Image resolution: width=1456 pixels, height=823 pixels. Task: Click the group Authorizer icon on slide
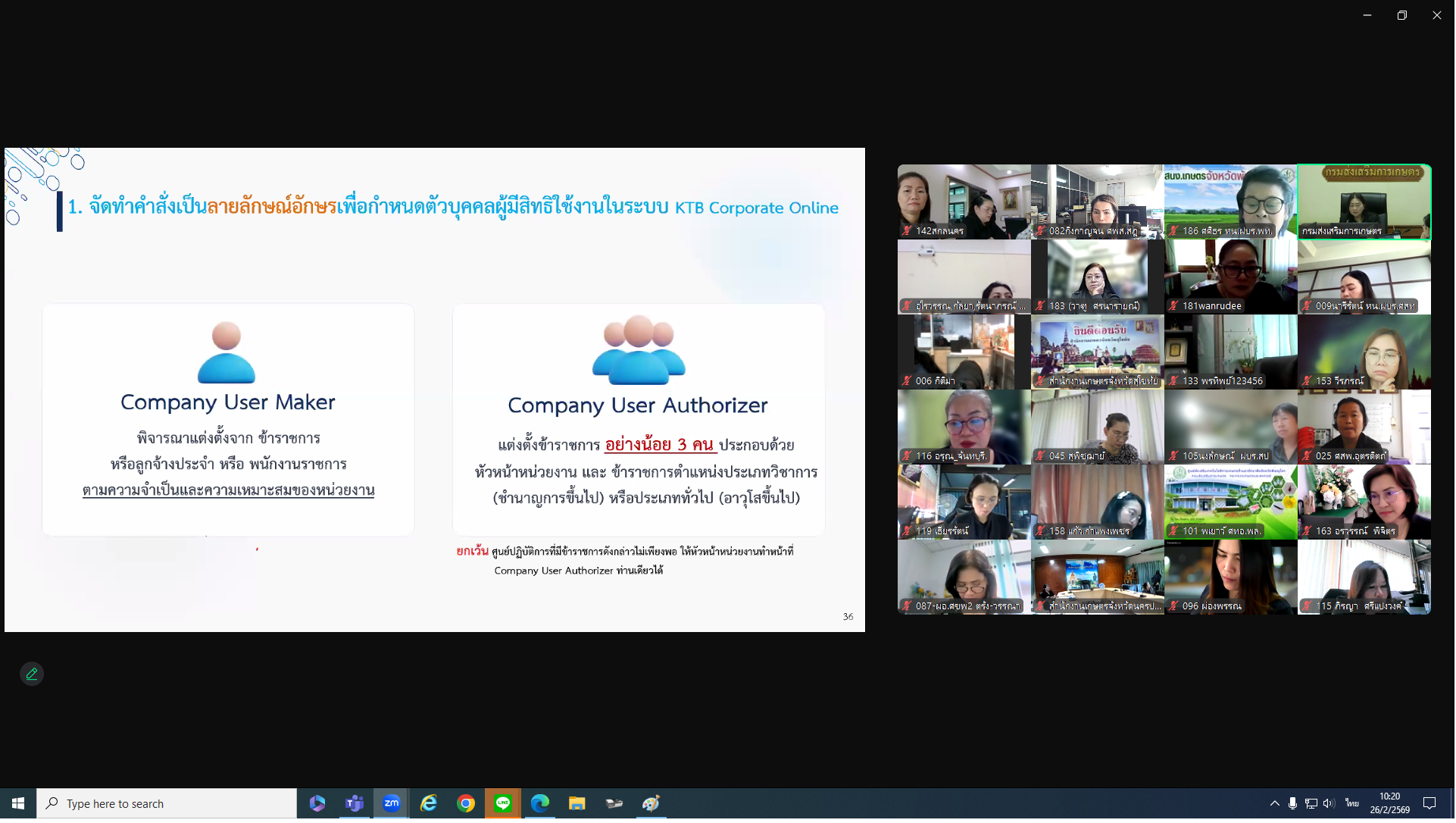click(x=639, y=350)
